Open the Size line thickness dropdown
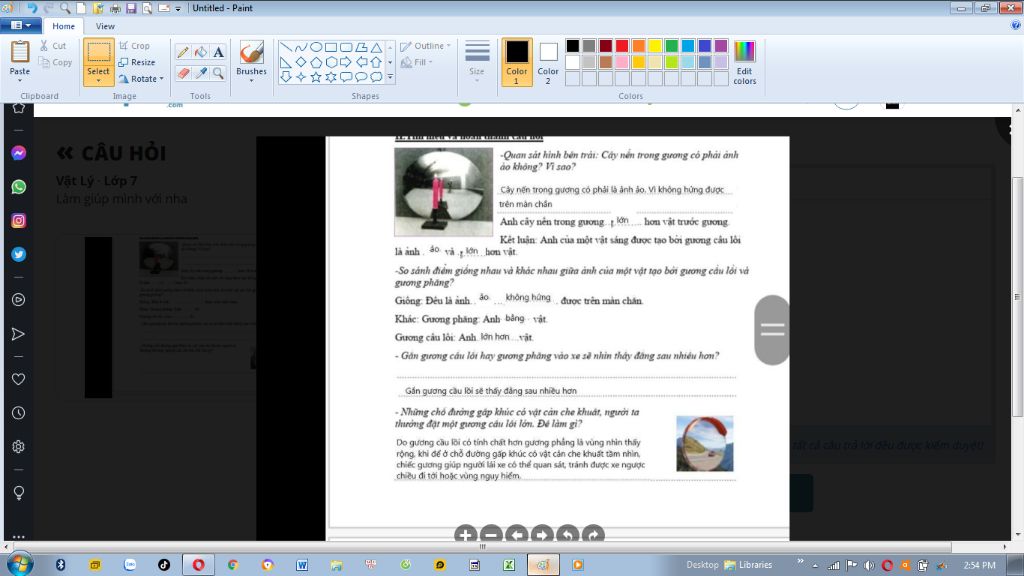1024x576 pixels. pyautogui.click(x=477, y=62)
